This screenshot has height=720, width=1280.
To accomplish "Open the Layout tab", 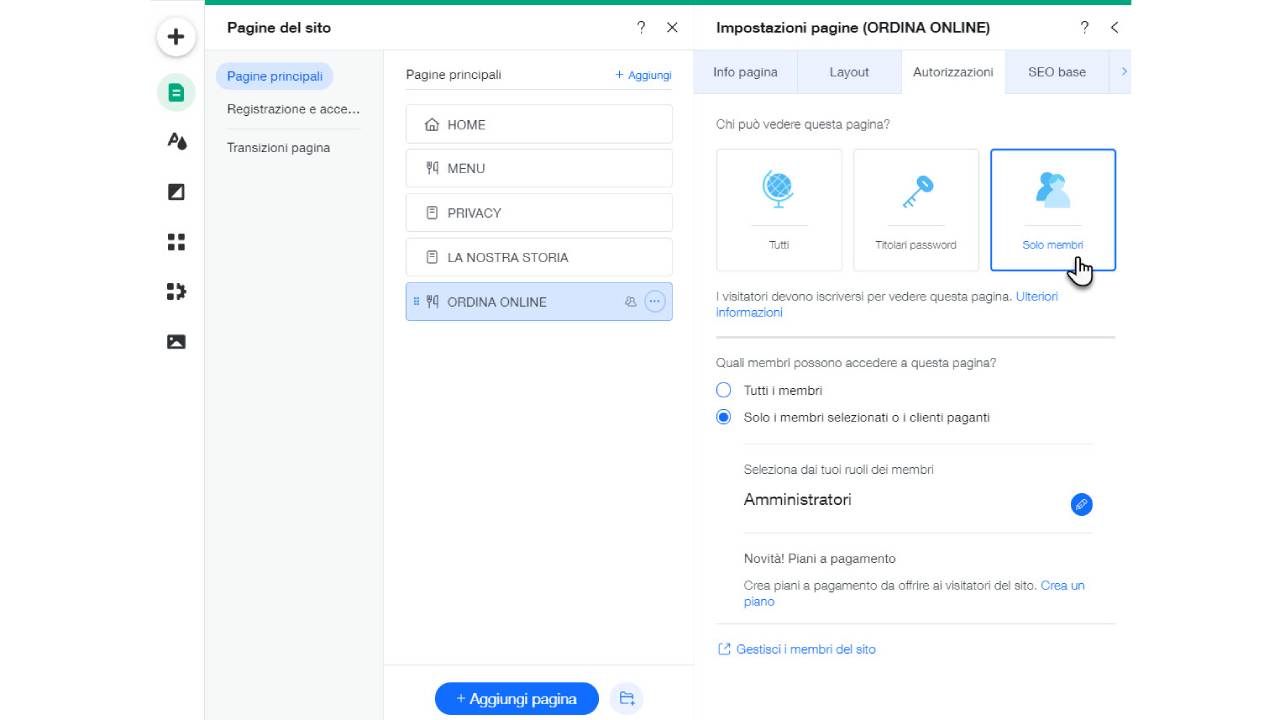I will 848,71.
